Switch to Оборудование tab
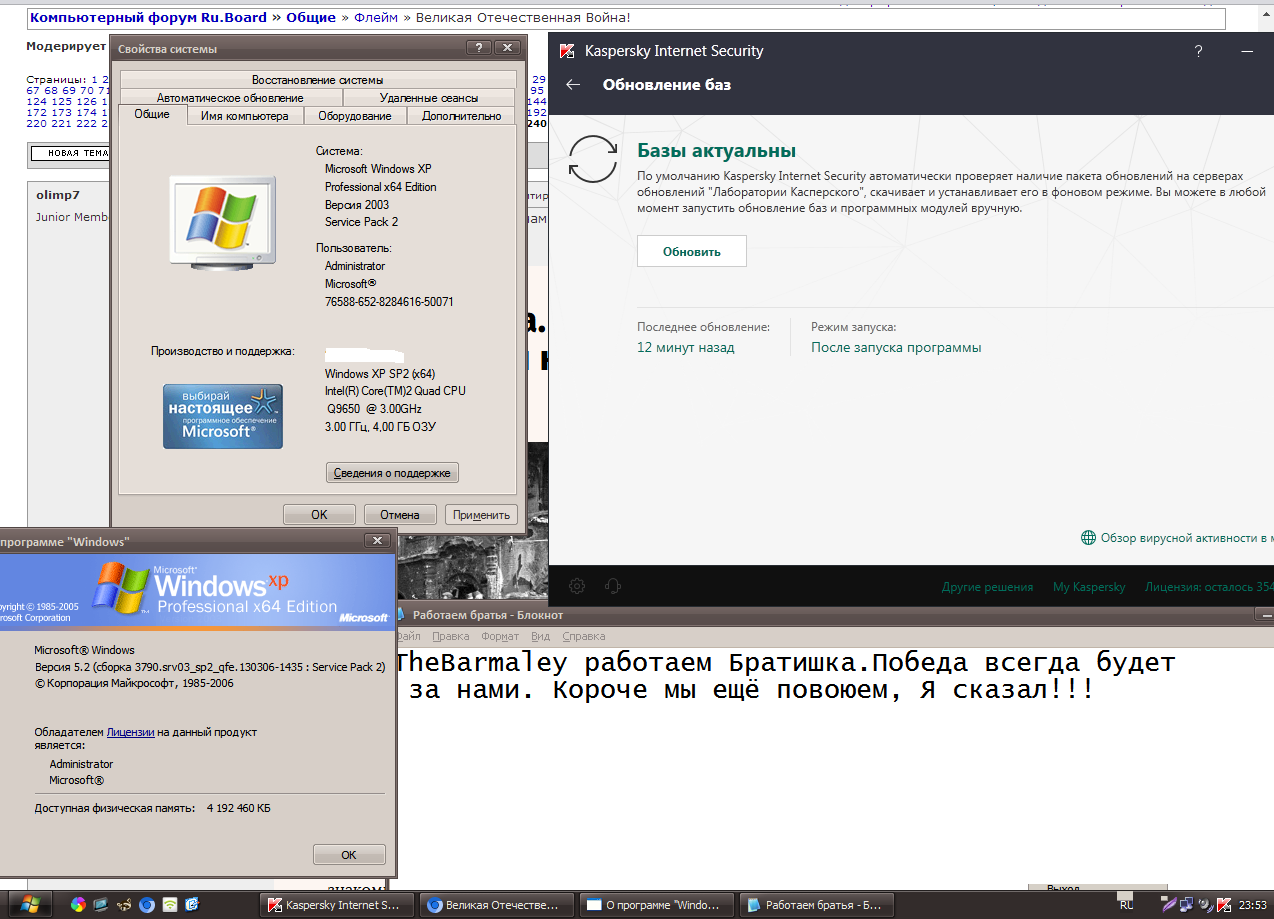Screen dimensions: 1274x919 pyautogui.click(x=355, y=116)
